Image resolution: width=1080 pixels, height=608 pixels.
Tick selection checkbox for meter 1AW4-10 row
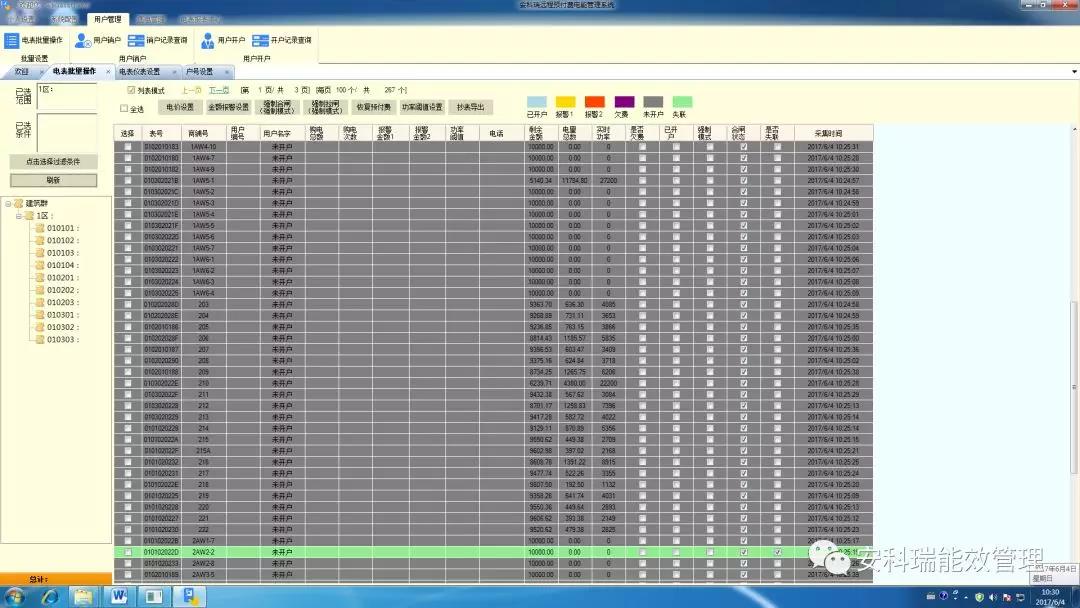(127, 147)
